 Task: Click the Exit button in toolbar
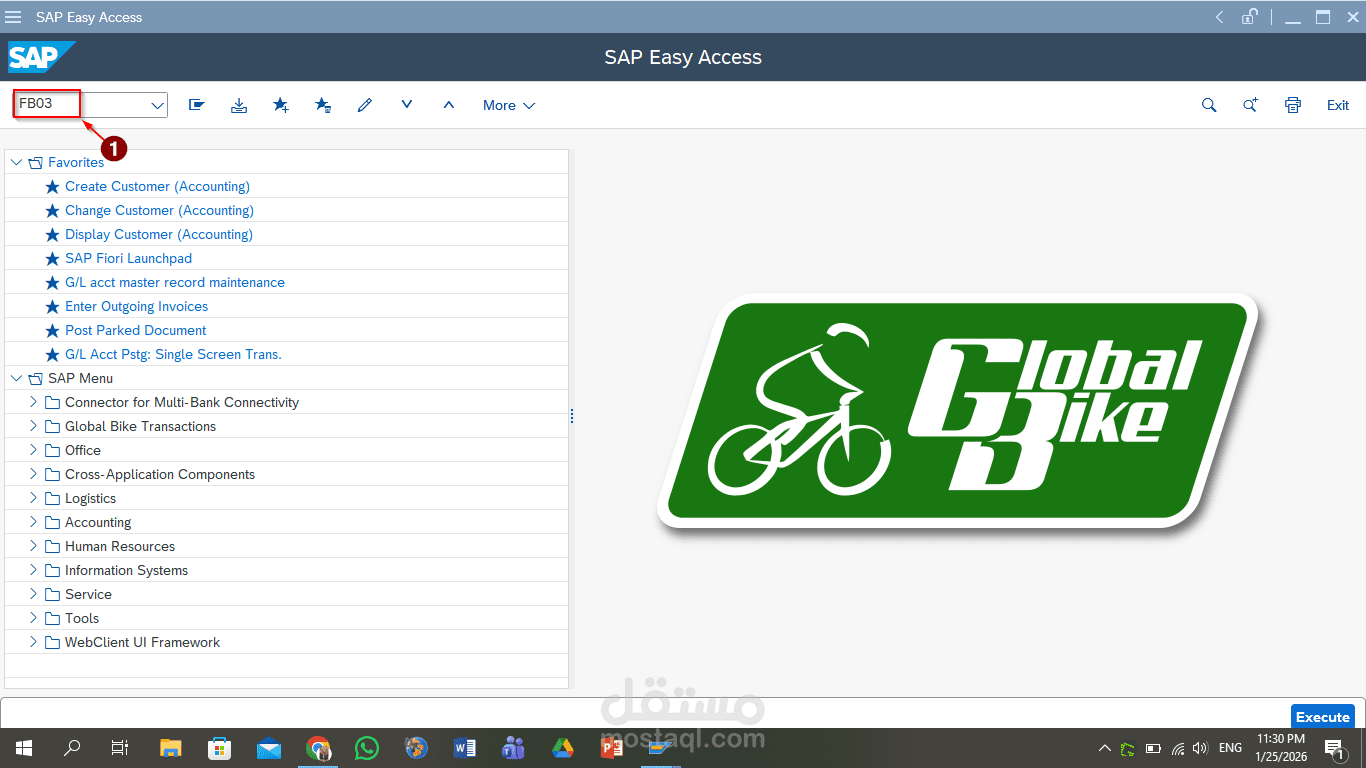pos(1338,105)
